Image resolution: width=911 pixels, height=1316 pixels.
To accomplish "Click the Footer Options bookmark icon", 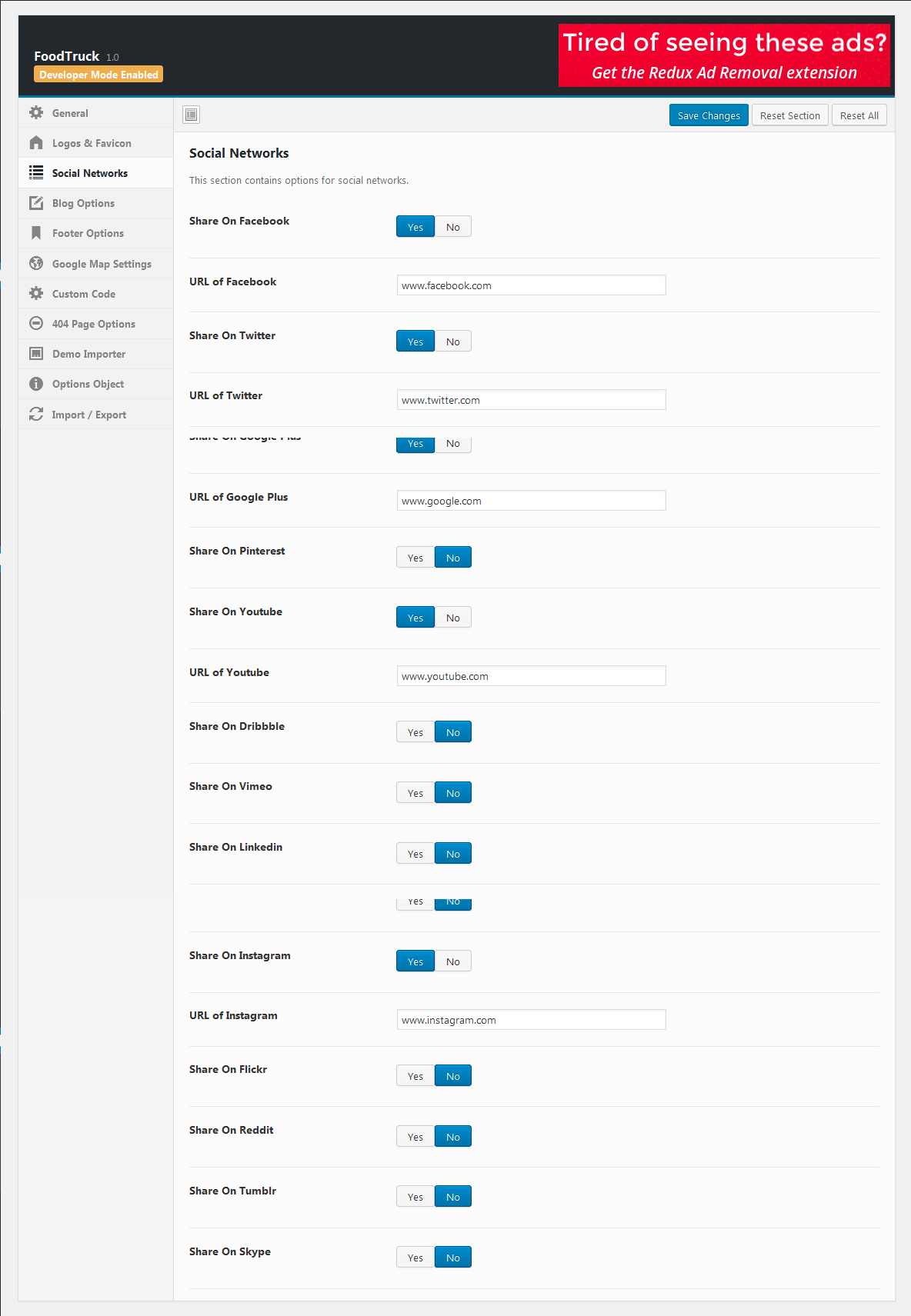I will click(x=36, y=233).
